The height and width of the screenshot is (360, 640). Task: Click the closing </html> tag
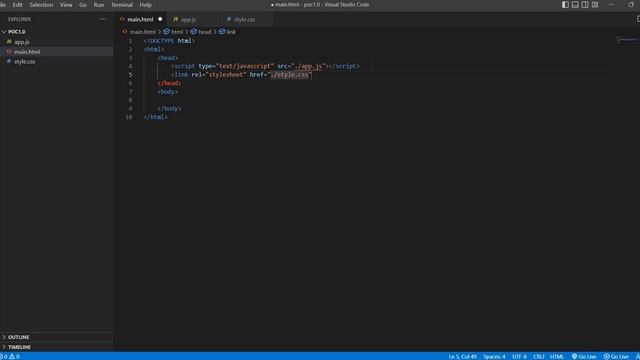pyautogui.click(x=156, y=117)
